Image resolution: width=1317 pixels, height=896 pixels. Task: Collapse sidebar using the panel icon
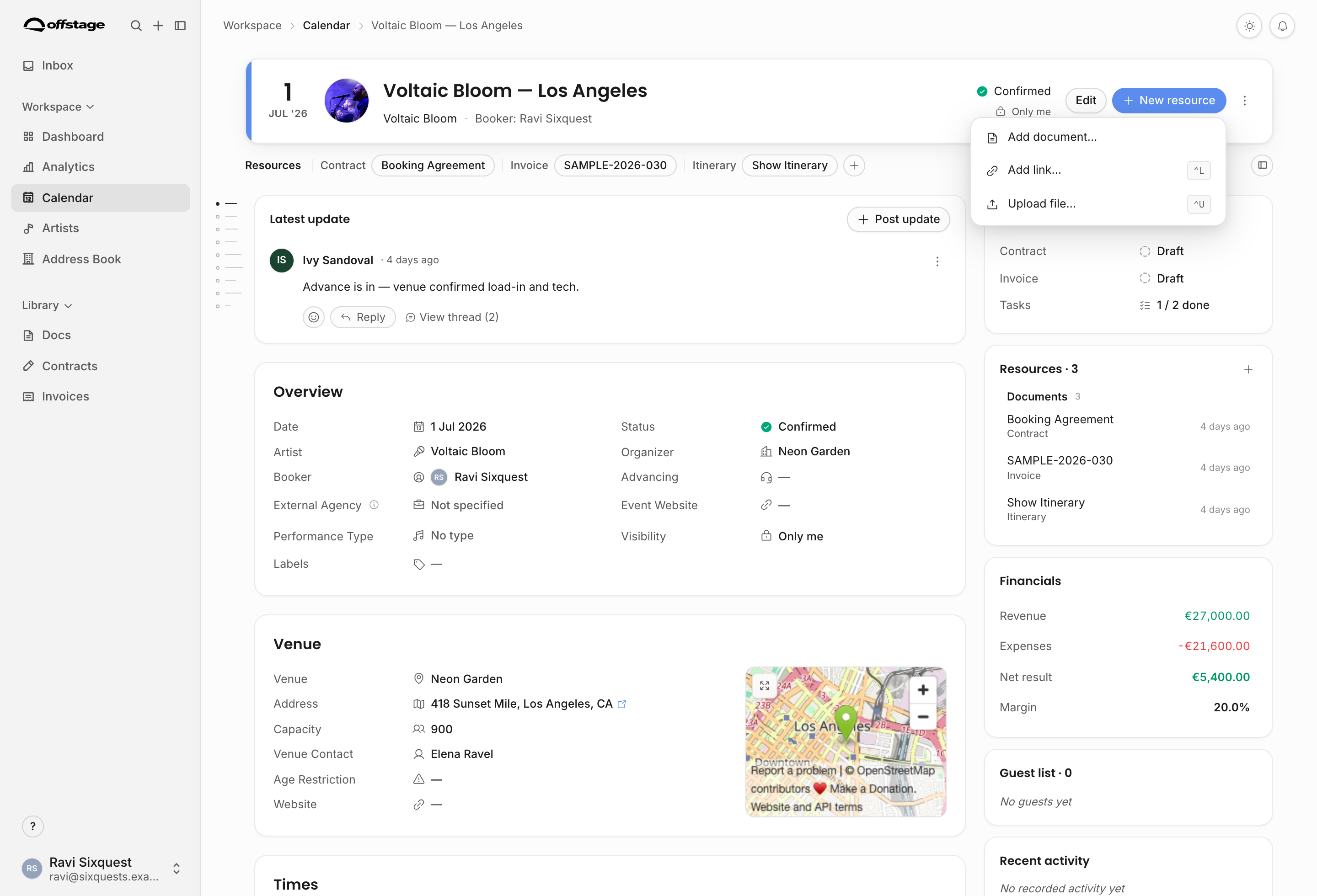[x=180, y=26]
